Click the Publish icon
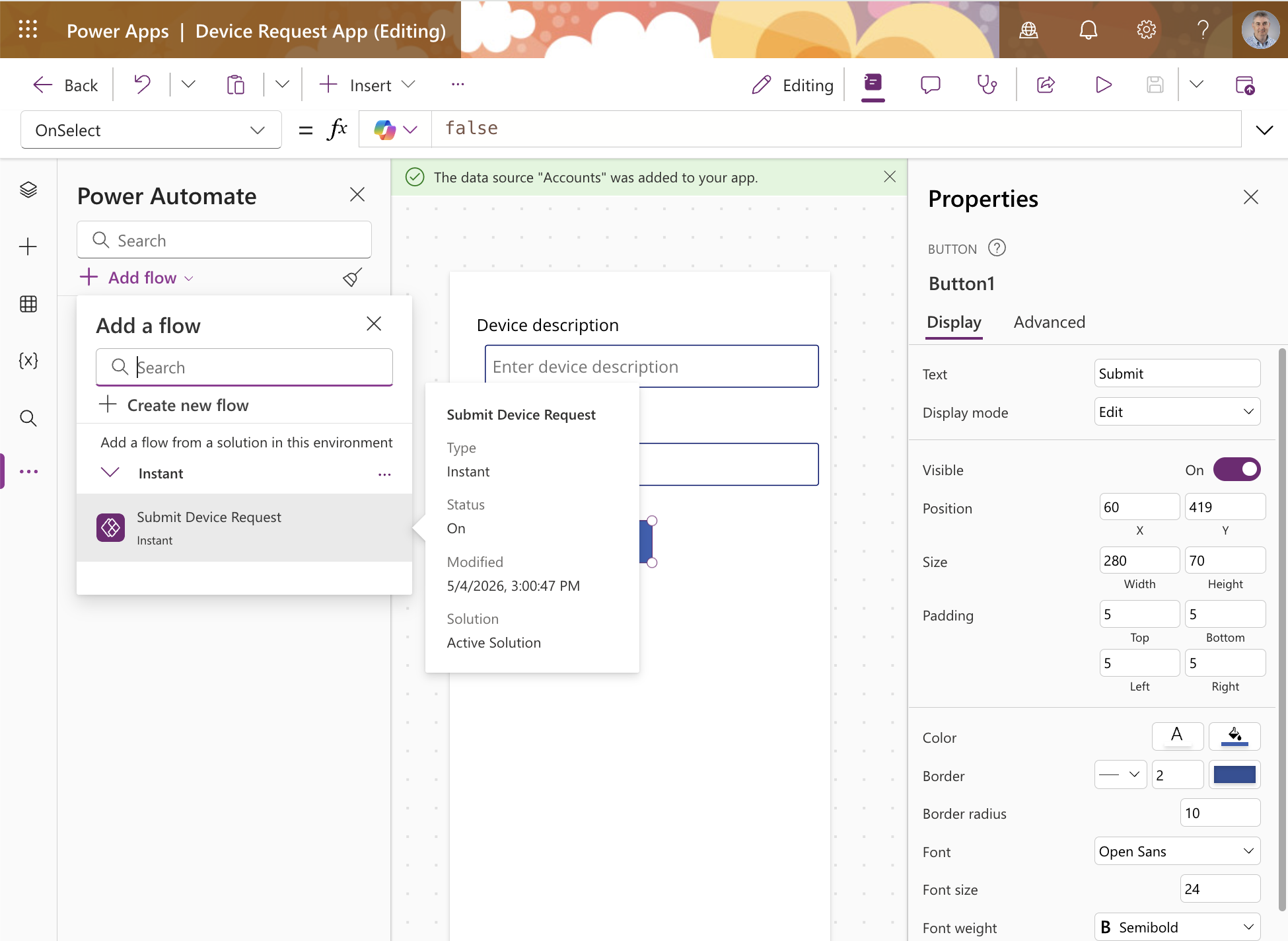 (x=1245, y=85)
